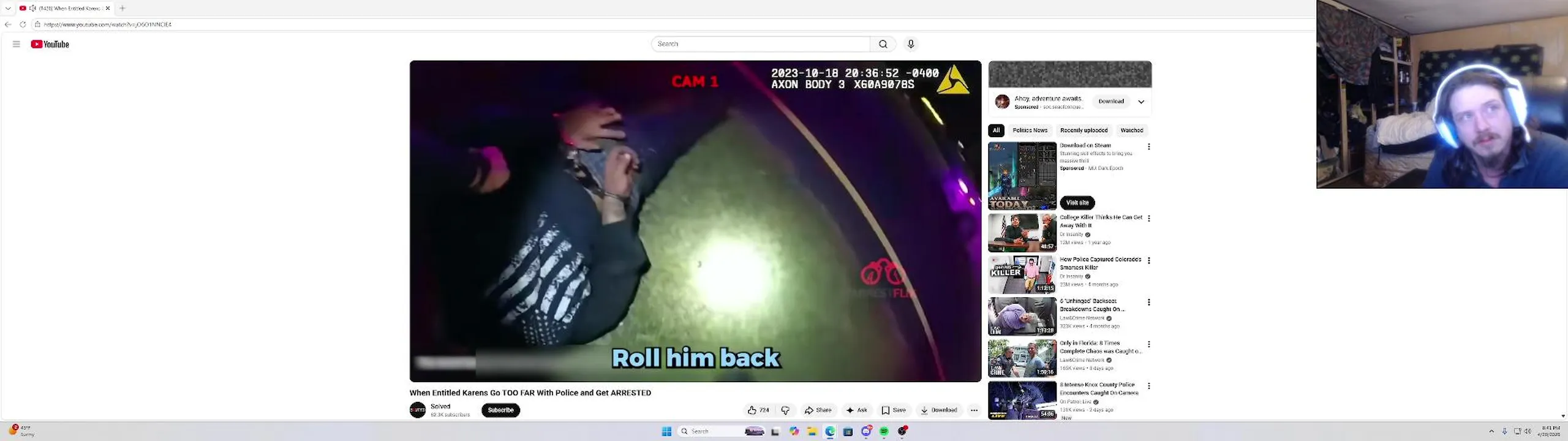Viewport: 1568px width, 441px height.
Task: Open options for College Killer video
Action: (x=1148, y=219)
